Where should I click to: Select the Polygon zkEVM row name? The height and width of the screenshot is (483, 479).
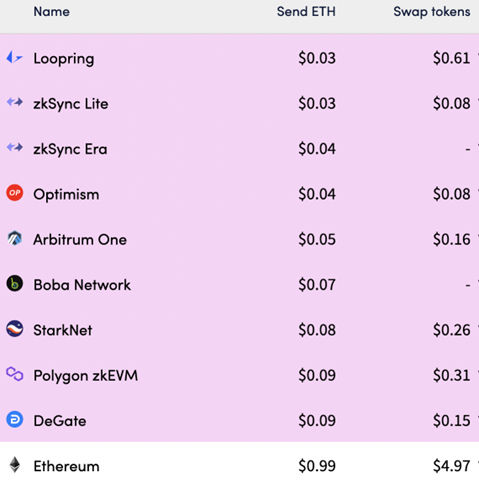pos(86,376)
